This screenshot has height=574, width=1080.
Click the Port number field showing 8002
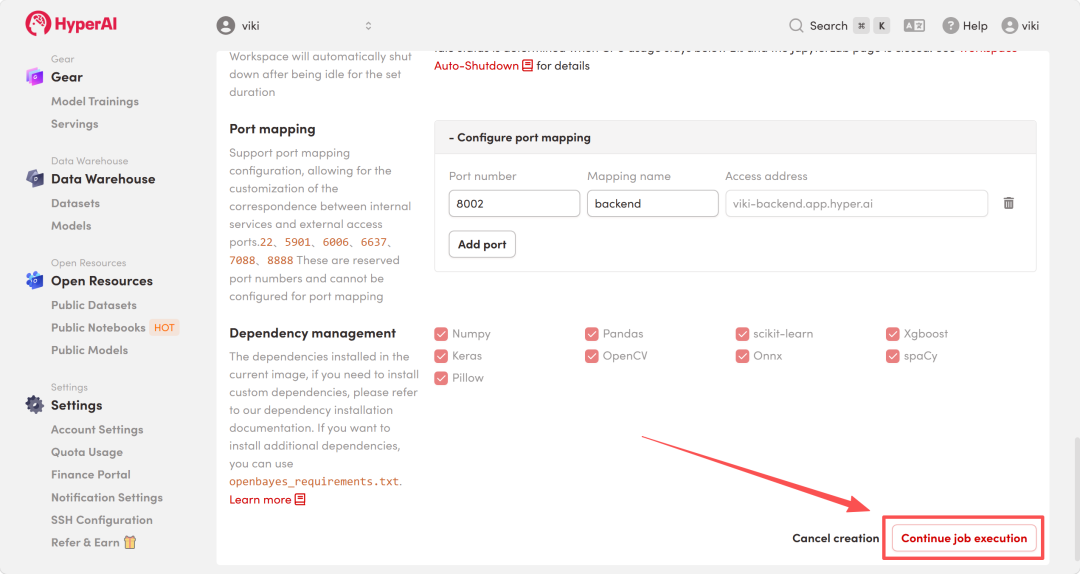(514, 203)
